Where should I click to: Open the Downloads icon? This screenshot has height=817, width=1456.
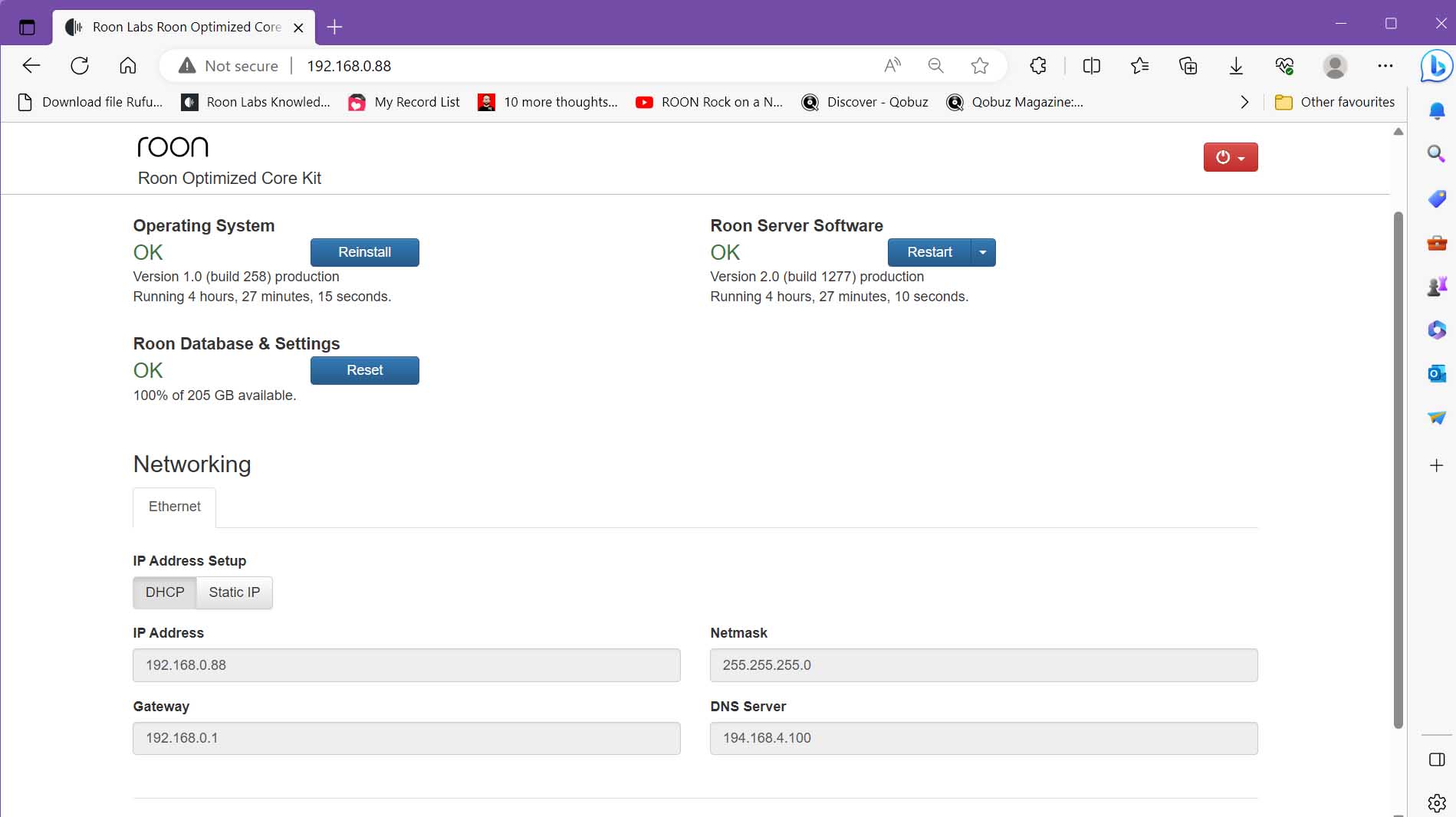click(x=1236, y=66)
